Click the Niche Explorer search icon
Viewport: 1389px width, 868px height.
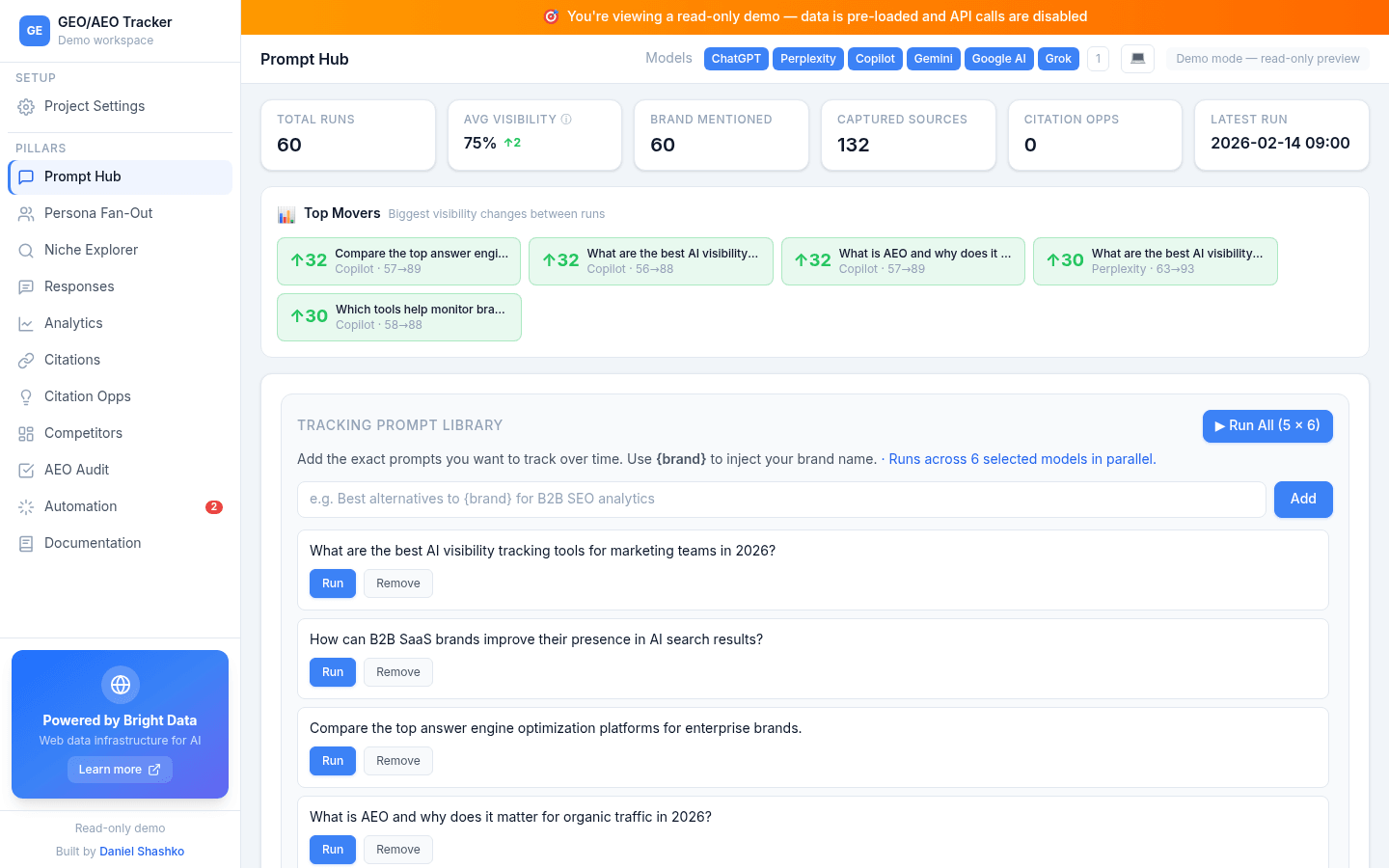[x=26, y=251]
